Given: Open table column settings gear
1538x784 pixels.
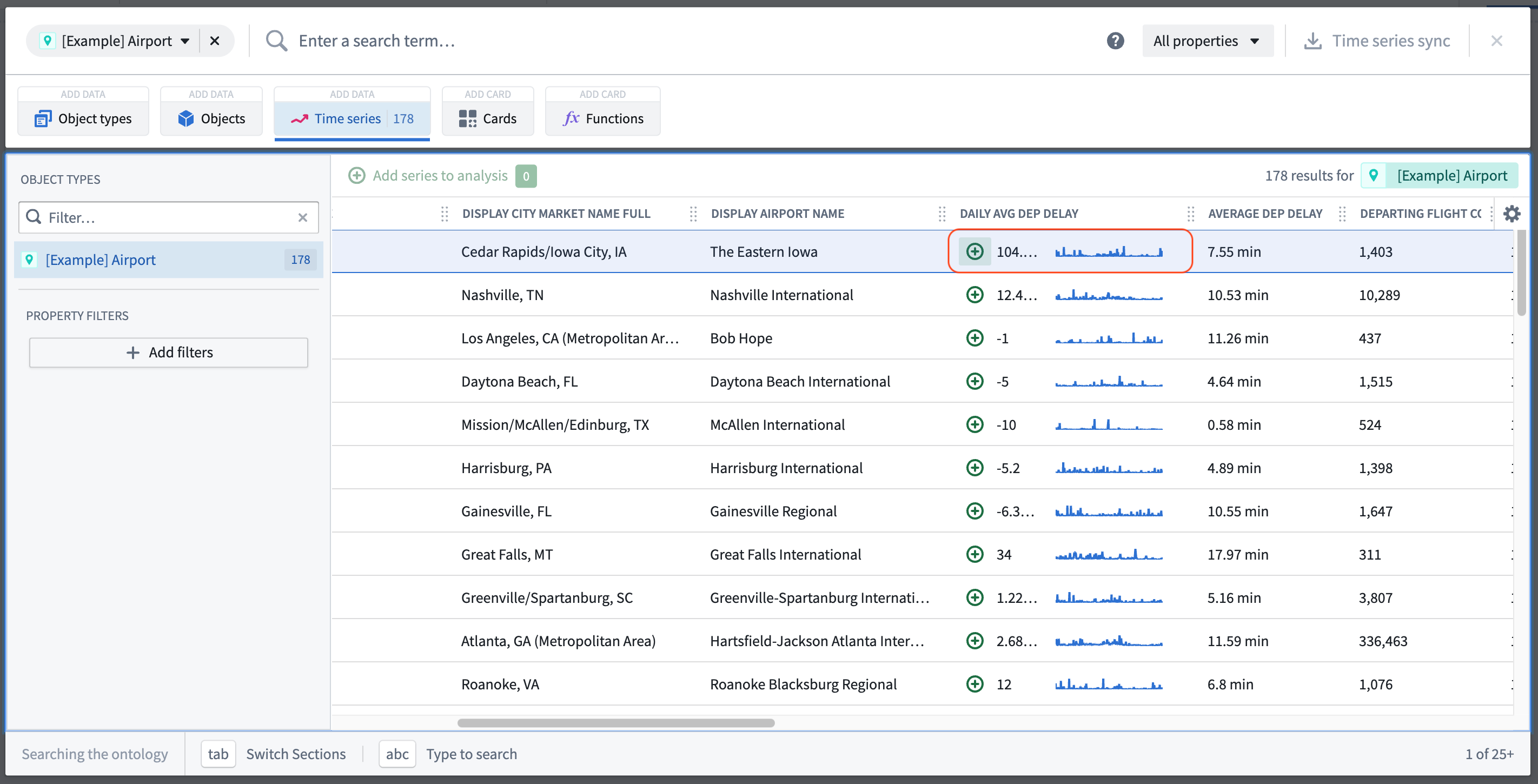Looking at the screenshot, I should coord(1511,213).
